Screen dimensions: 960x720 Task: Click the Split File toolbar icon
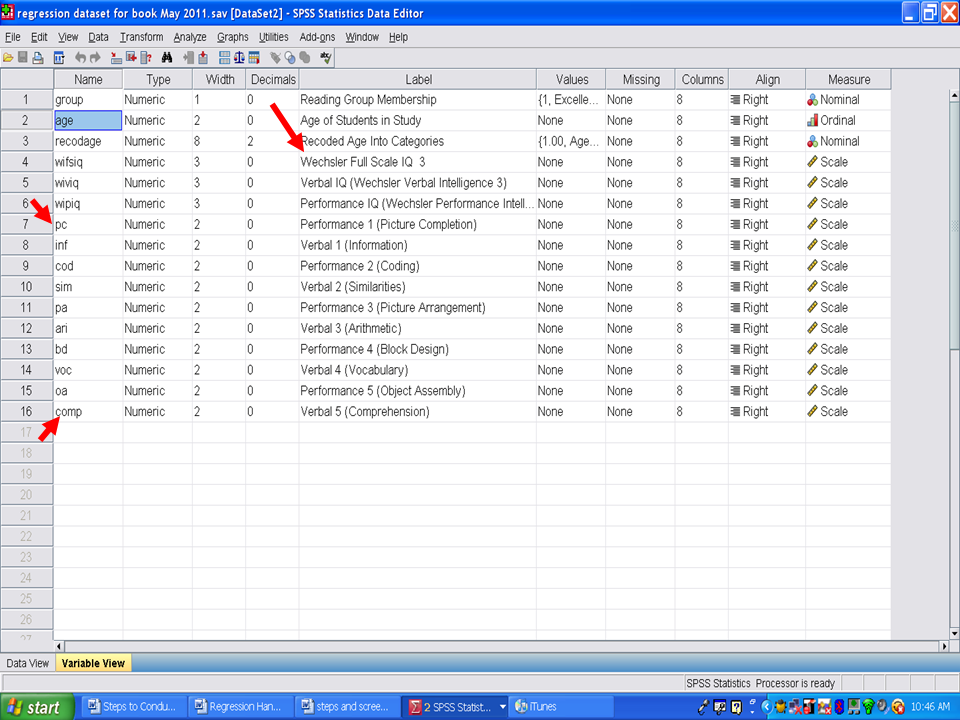coord(224,58)
